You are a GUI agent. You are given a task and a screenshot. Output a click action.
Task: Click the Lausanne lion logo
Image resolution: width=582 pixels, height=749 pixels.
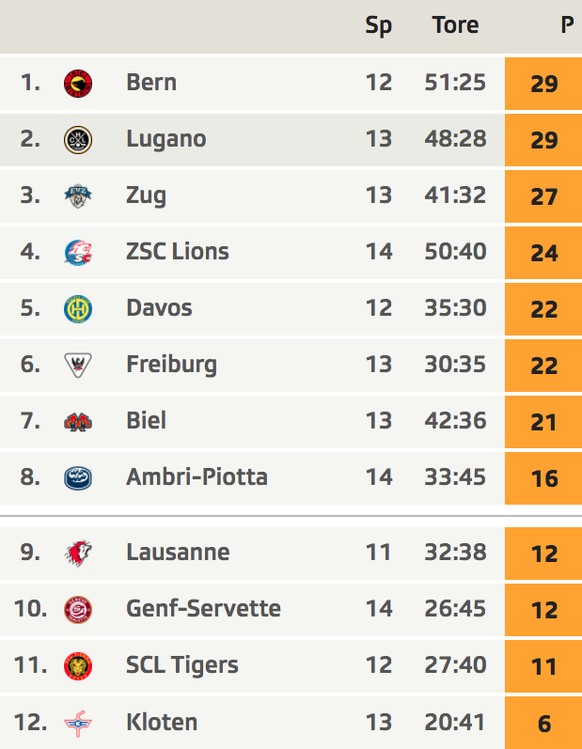click(x=78, y=553)
